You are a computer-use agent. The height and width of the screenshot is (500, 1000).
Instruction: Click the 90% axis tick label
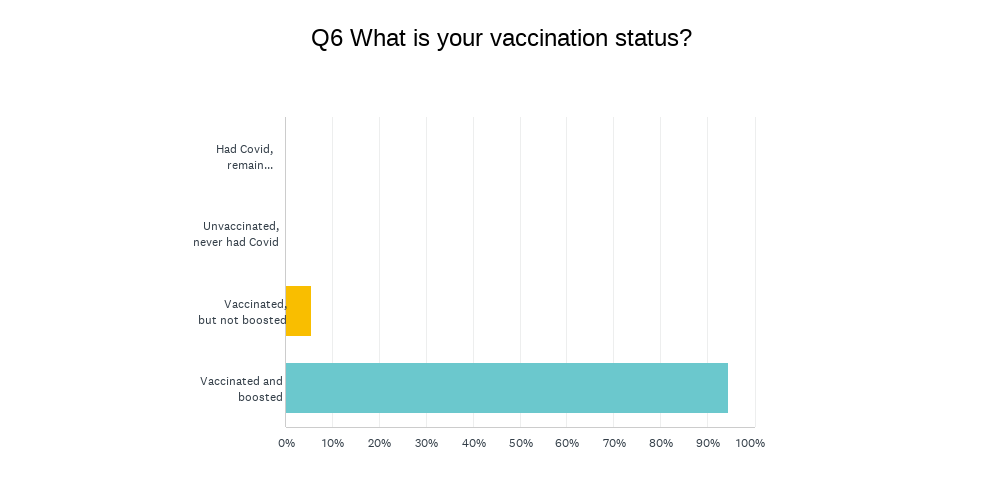click(708, 443)
